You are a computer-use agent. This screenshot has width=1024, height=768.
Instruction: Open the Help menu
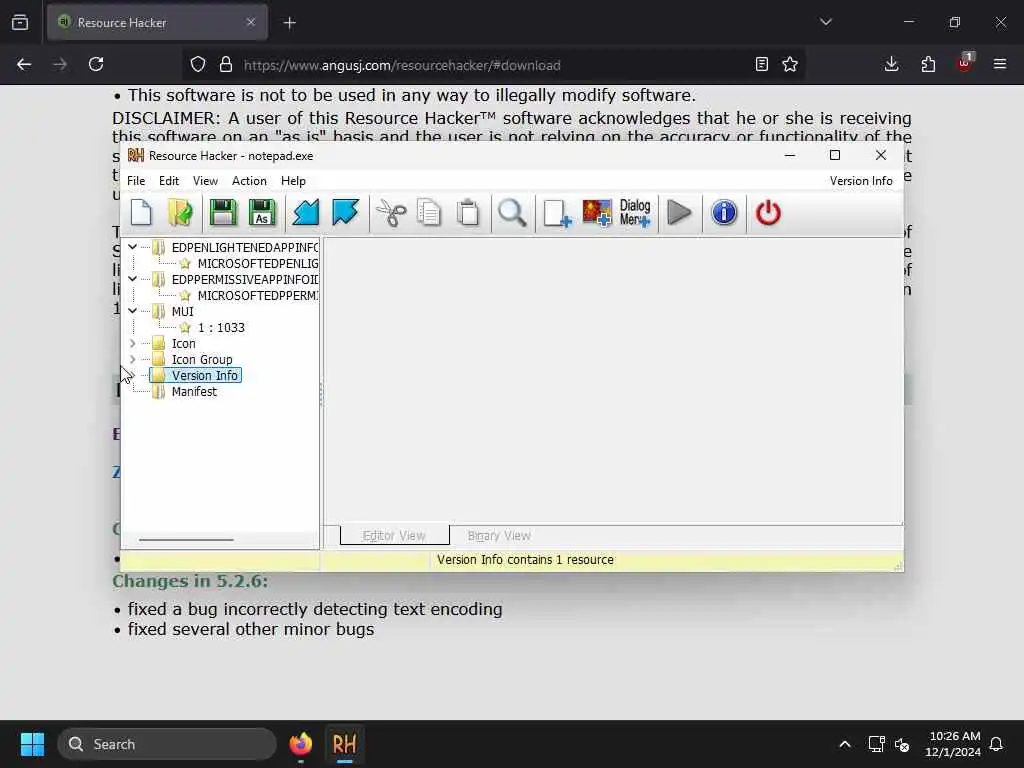click(293, 181)
